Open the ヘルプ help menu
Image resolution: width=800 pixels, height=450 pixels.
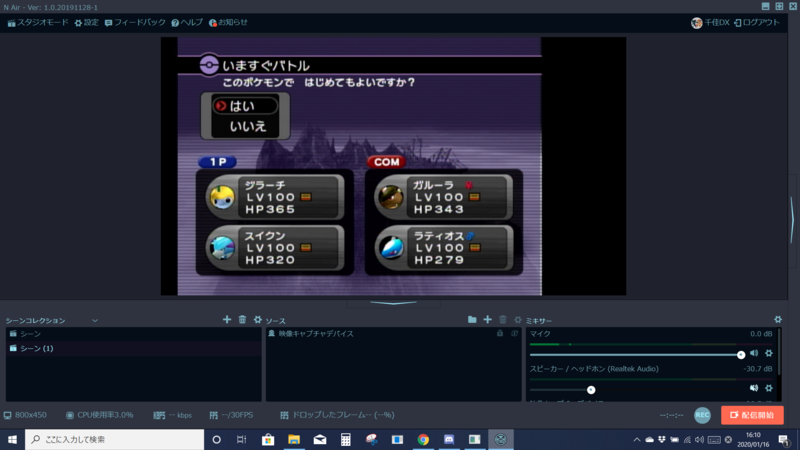click(x=187, y=22)
